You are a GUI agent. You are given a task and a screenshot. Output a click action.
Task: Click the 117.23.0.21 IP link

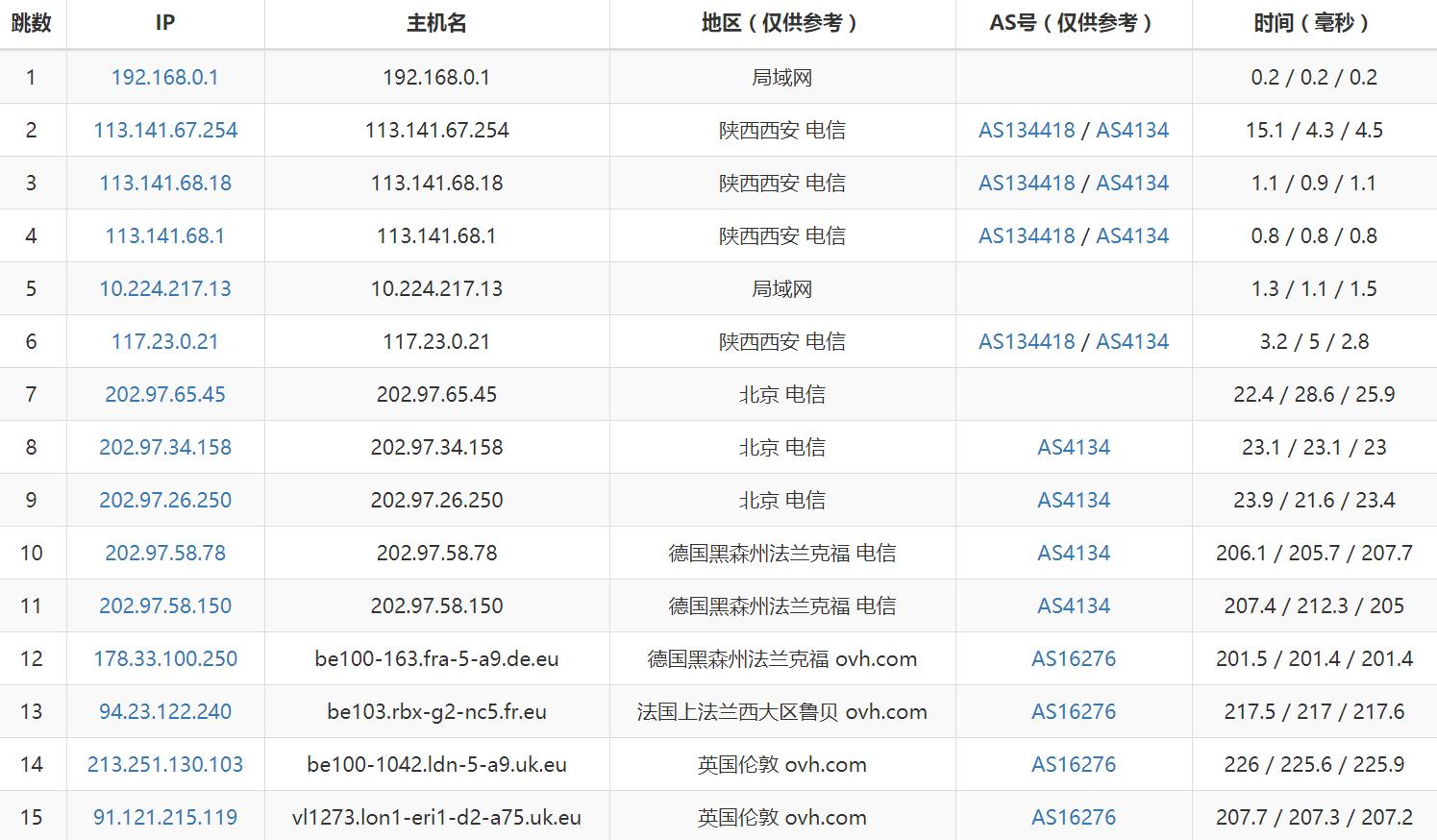164,341
